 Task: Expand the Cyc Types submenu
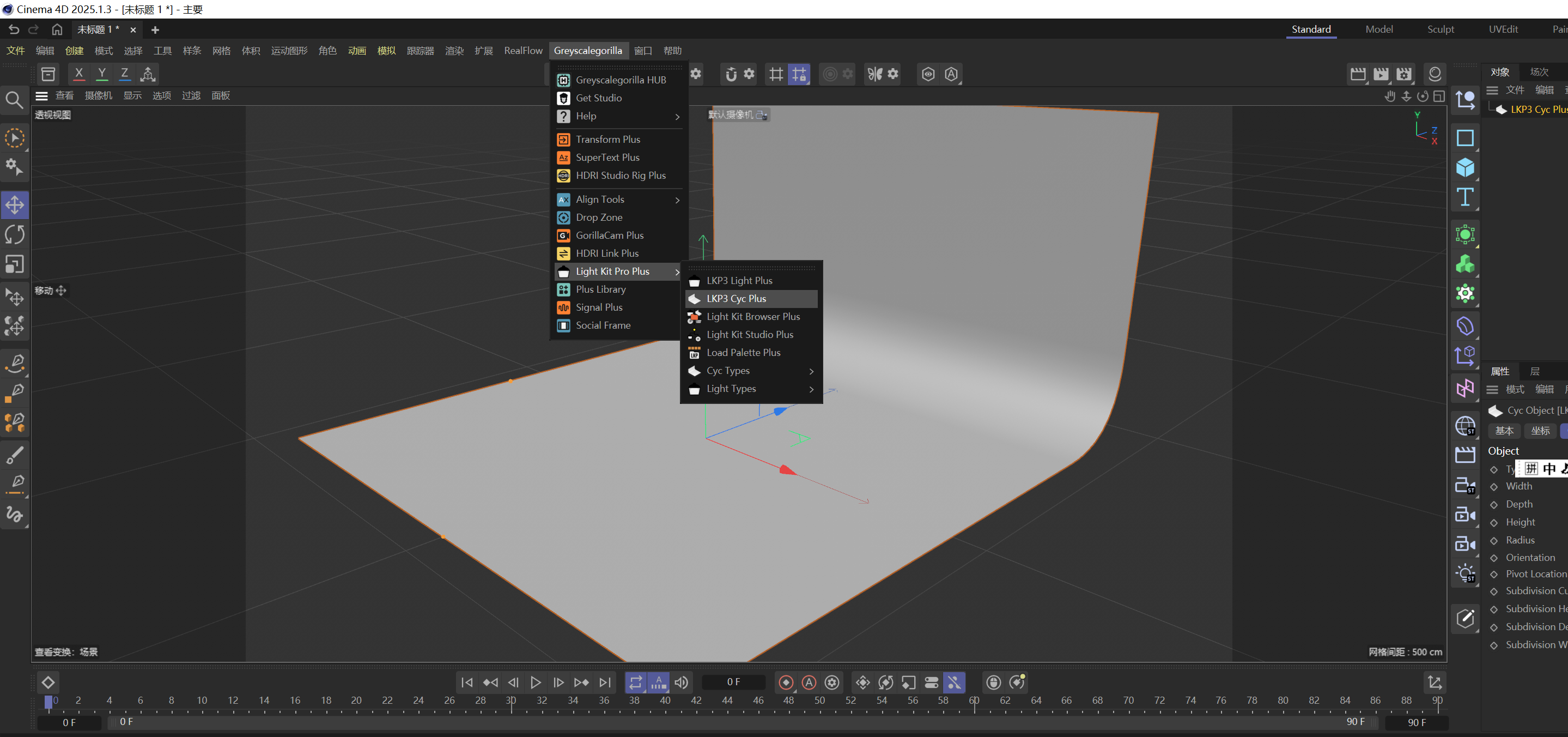point(751,371)
